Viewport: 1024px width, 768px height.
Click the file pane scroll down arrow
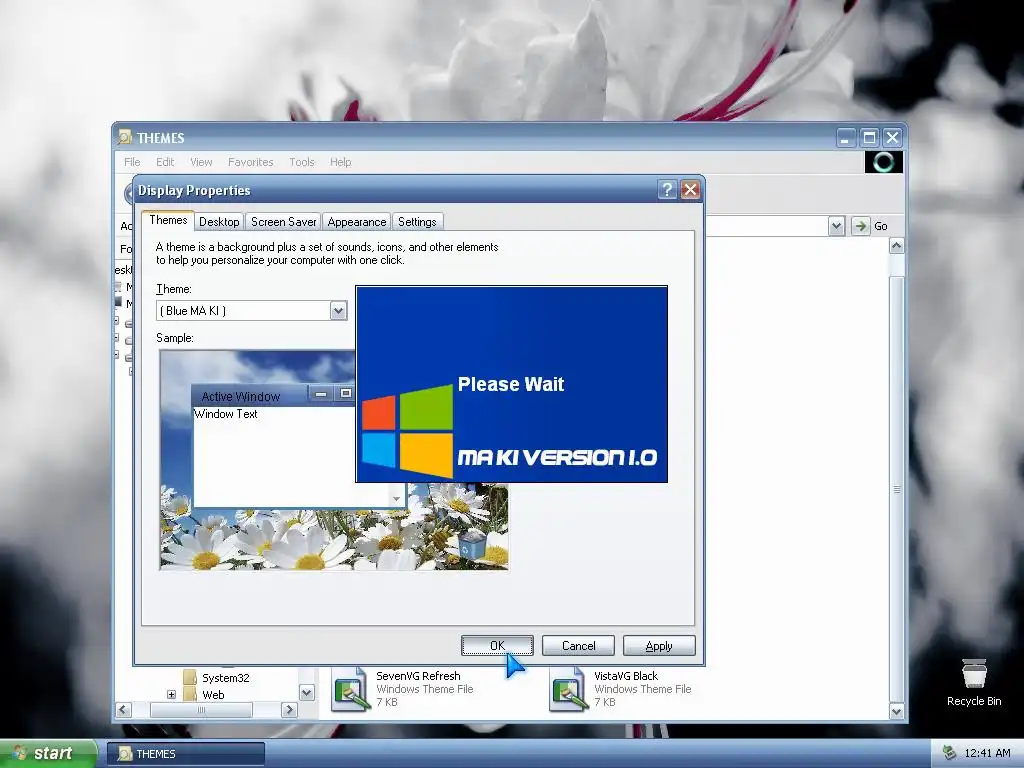coord(897,711)
